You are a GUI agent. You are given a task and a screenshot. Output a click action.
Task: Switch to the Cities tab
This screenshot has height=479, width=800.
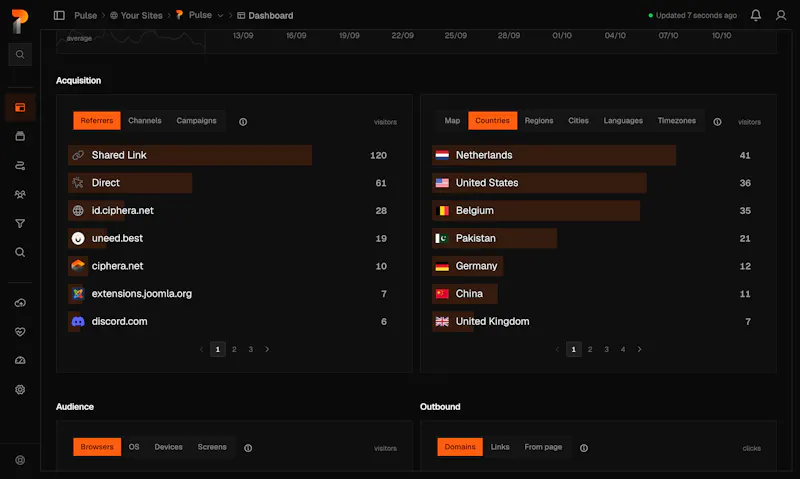tap(579, 121)
